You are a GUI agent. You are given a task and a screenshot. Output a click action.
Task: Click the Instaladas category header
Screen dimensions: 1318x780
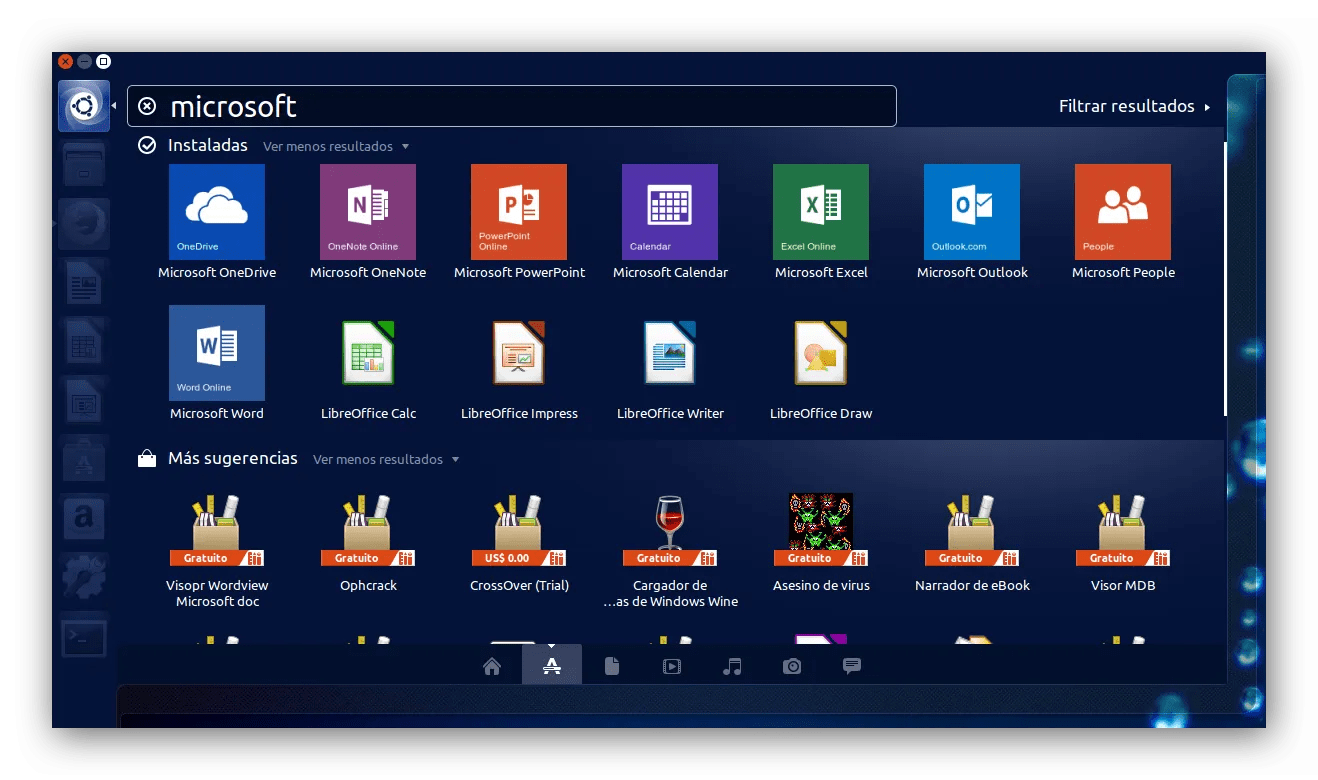[207, 145]
